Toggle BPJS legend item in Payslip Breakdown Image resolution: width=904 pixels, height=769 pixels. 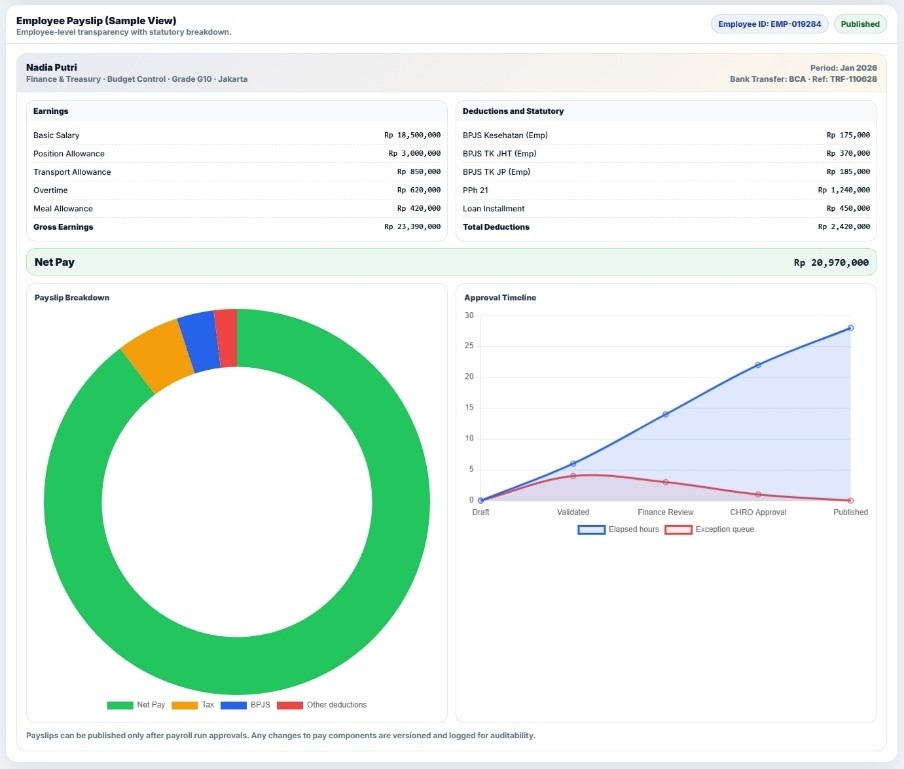[246, 705]
